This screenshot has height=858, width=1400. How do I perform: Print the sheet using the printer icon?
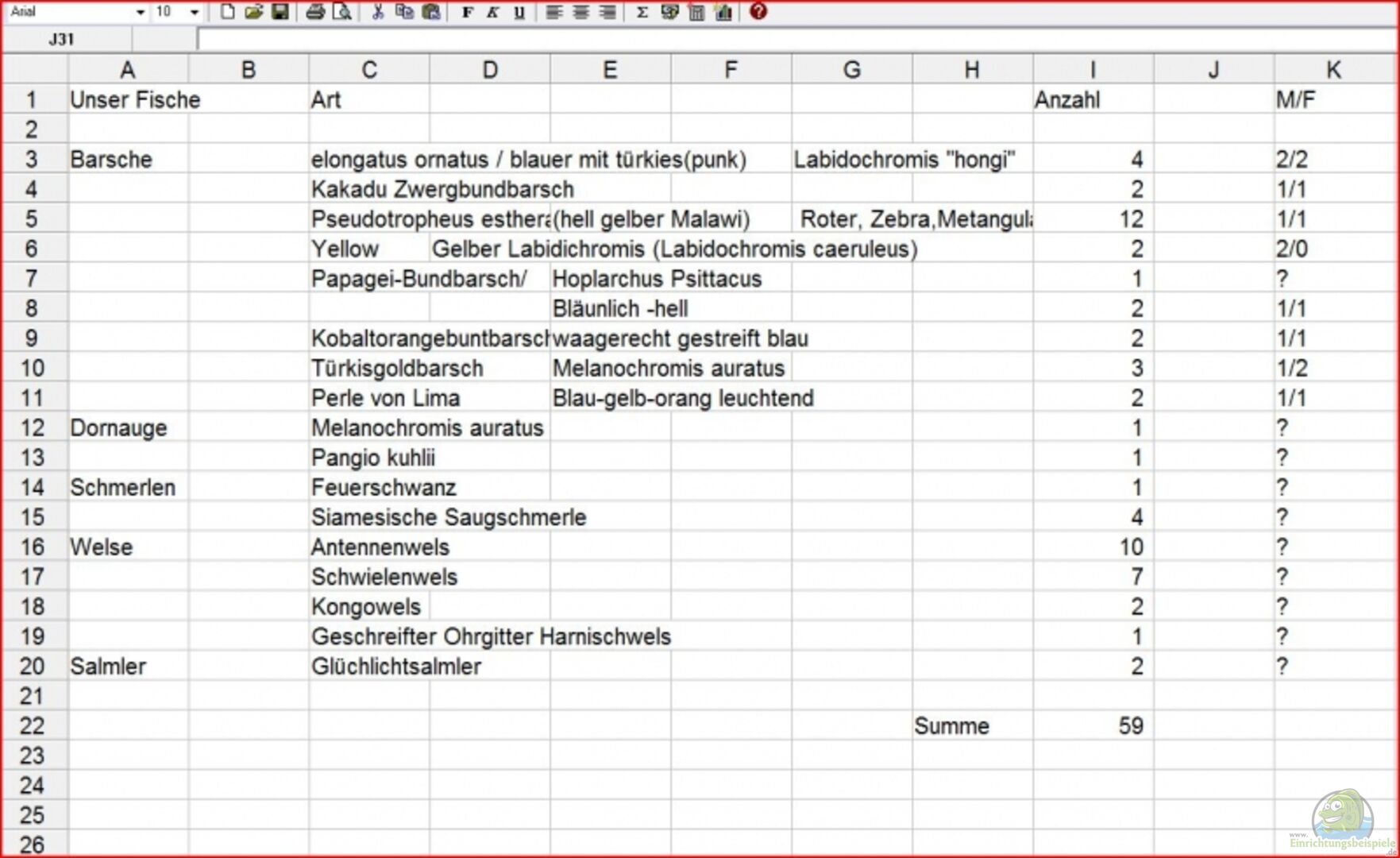tap(315, 12)
